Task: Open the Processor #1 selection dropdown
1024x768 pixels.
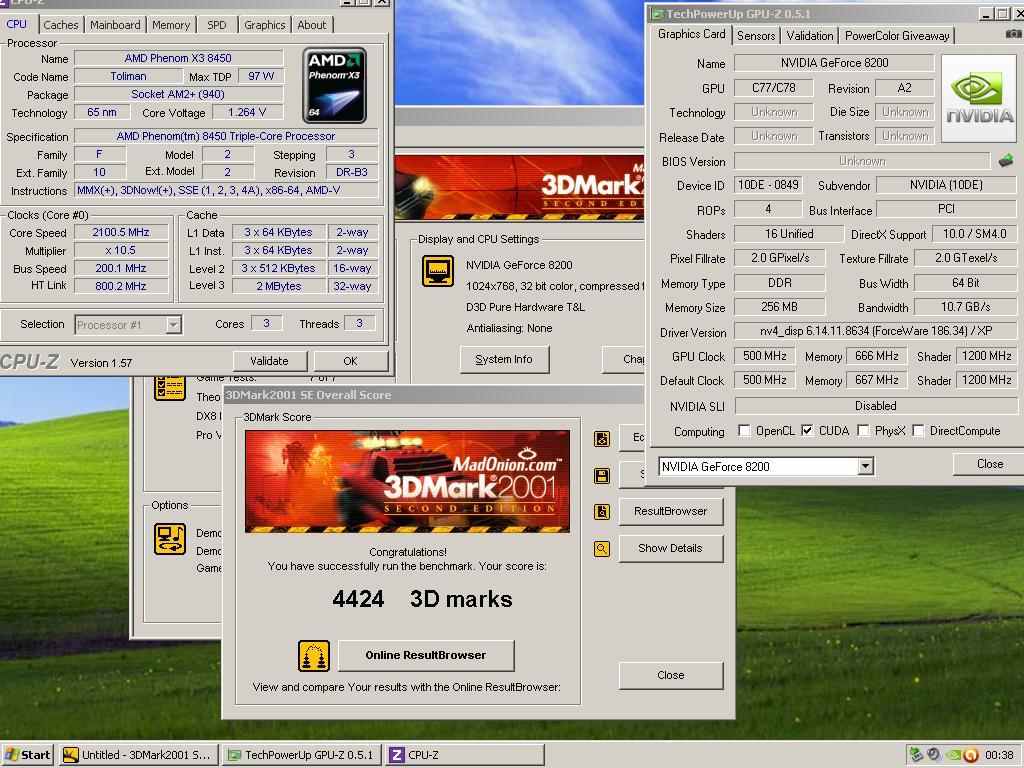Action: 173,325
